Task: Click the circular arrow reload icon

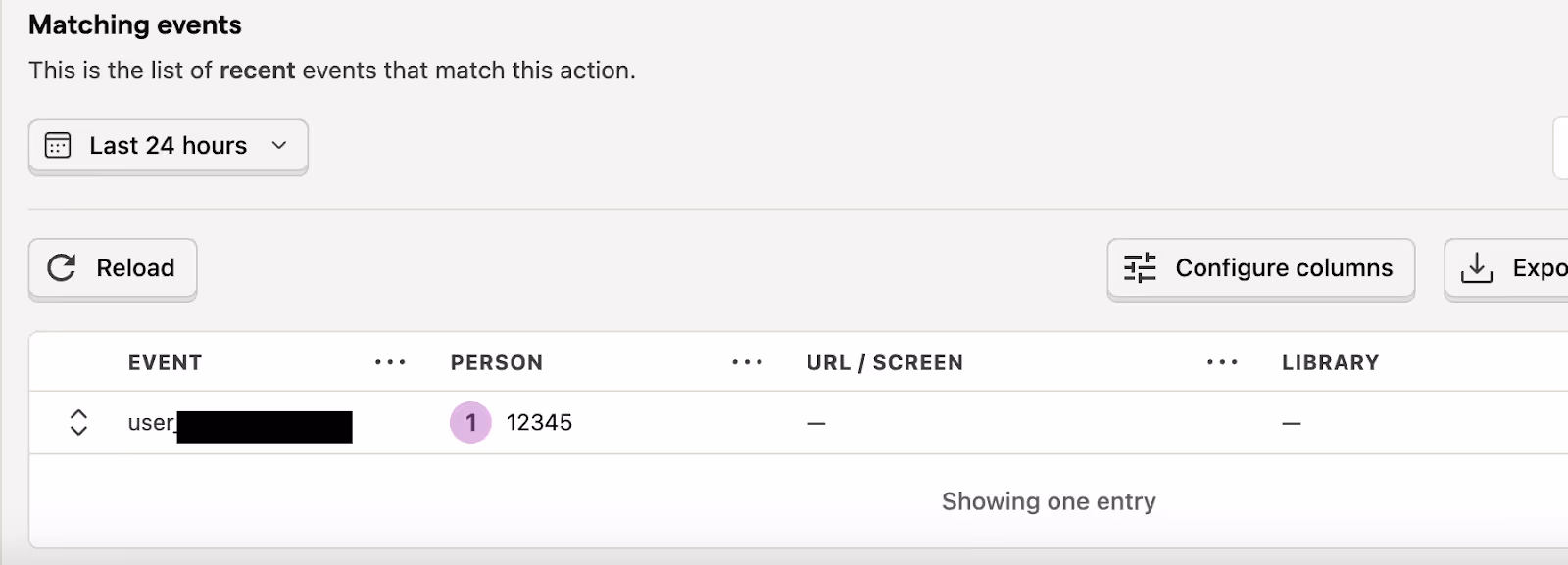Action: point(62,268)
